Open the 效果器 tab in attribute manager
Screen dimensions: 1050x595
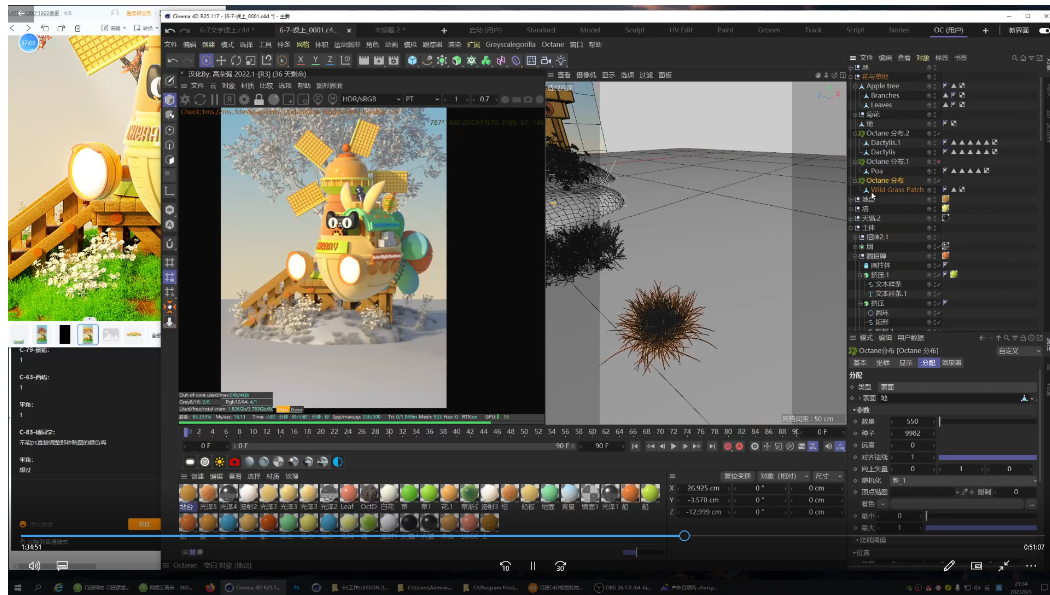[x=952, y=363]
